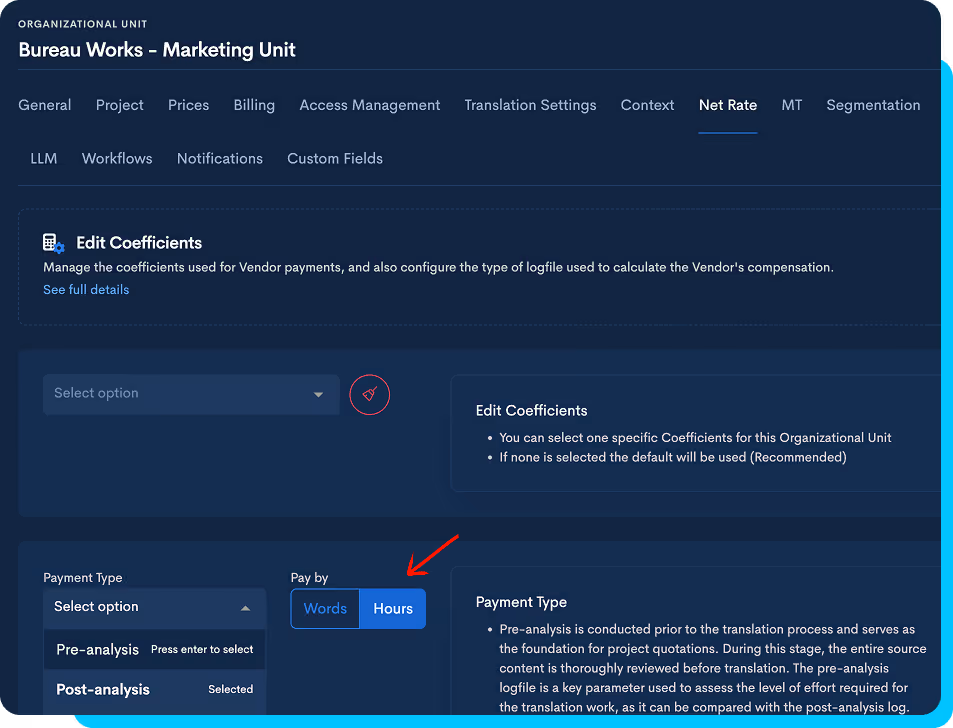
Task: Go to the Workflows tab
Action: click(x=117, y=159)
